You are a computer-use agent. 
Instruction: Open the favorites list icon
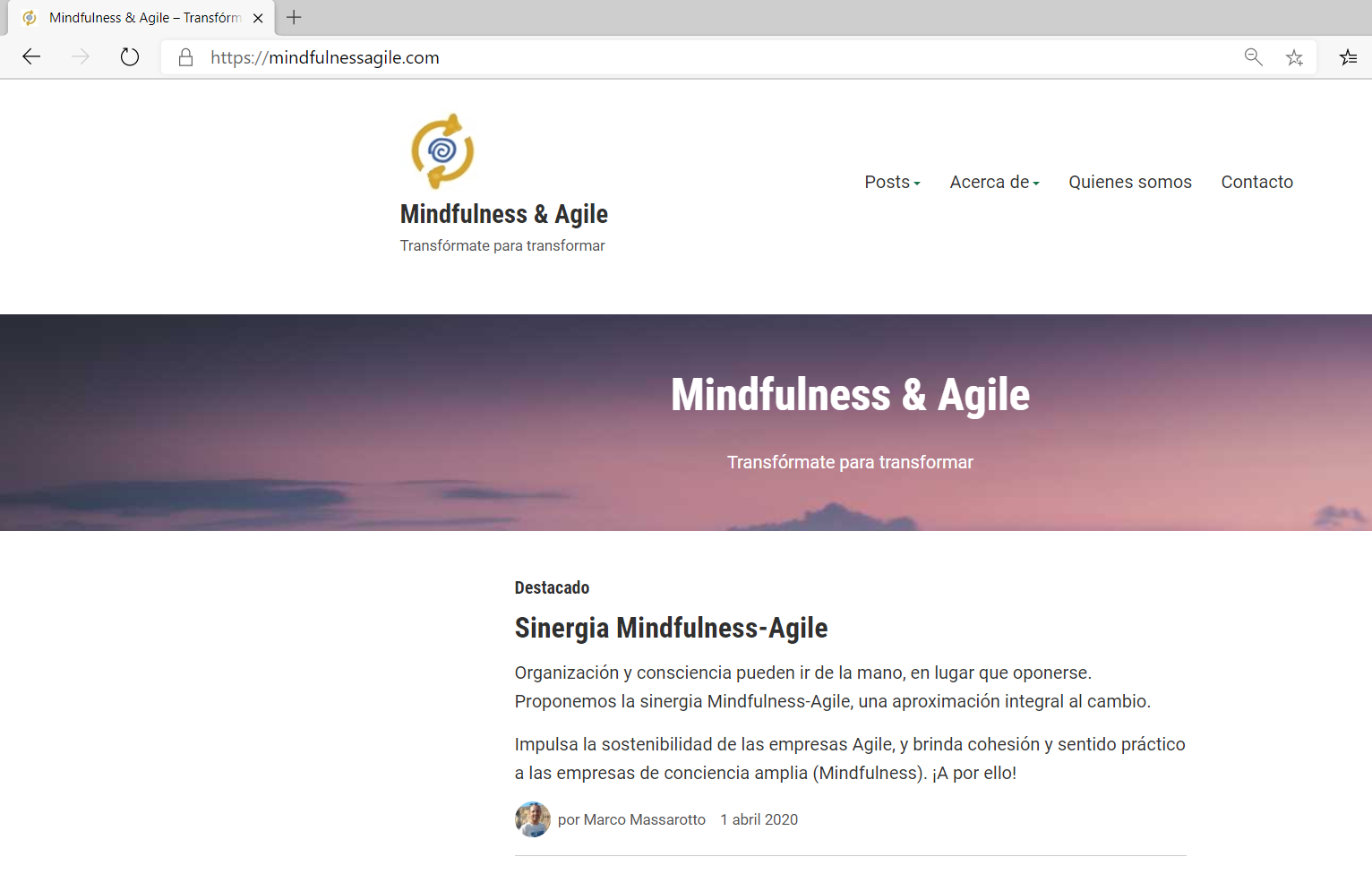pyautogui.click(x=1348, y=57)
